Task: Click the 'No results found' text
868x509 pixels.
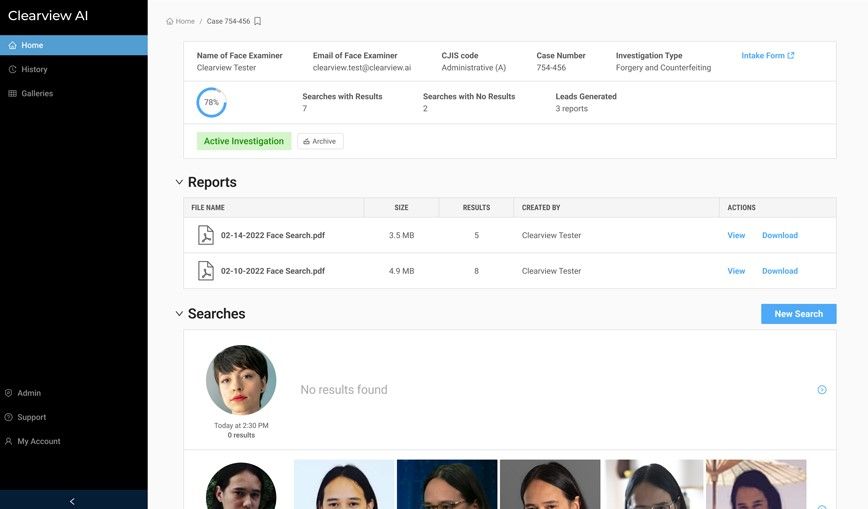Action: coord(344,390)
